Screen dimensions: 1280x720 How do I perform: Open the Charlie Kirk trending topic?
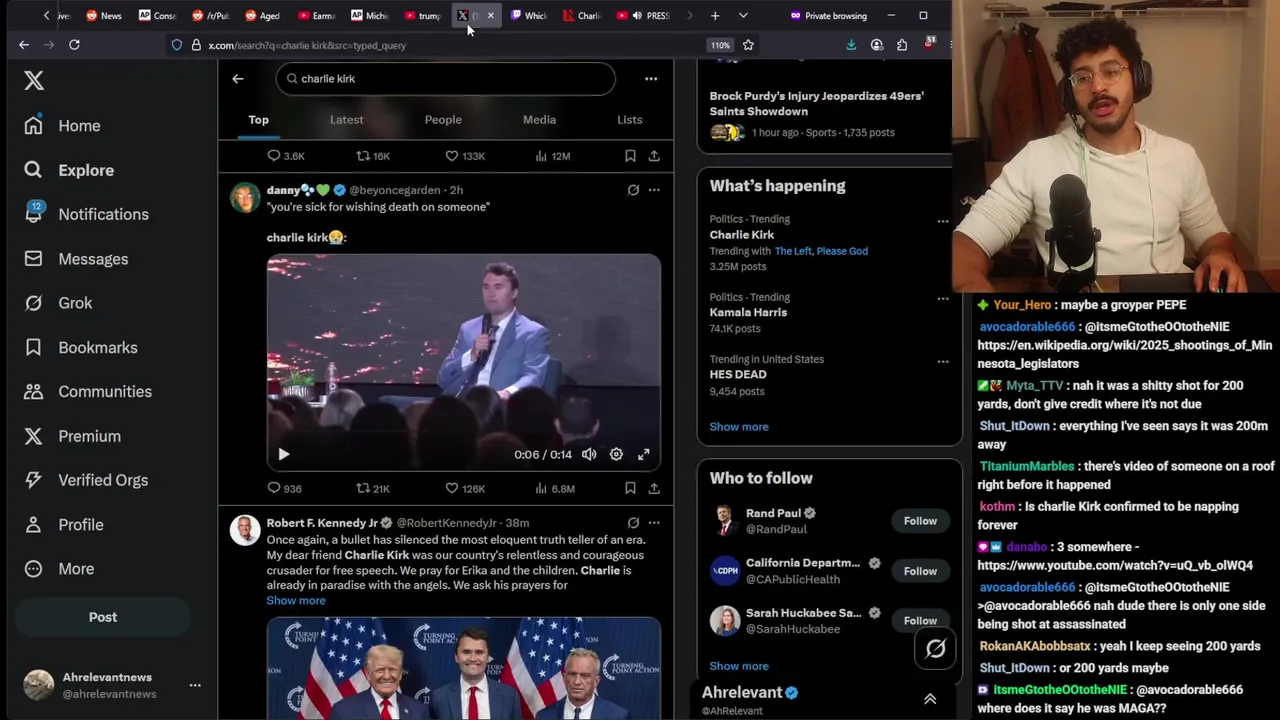point(742,235)
